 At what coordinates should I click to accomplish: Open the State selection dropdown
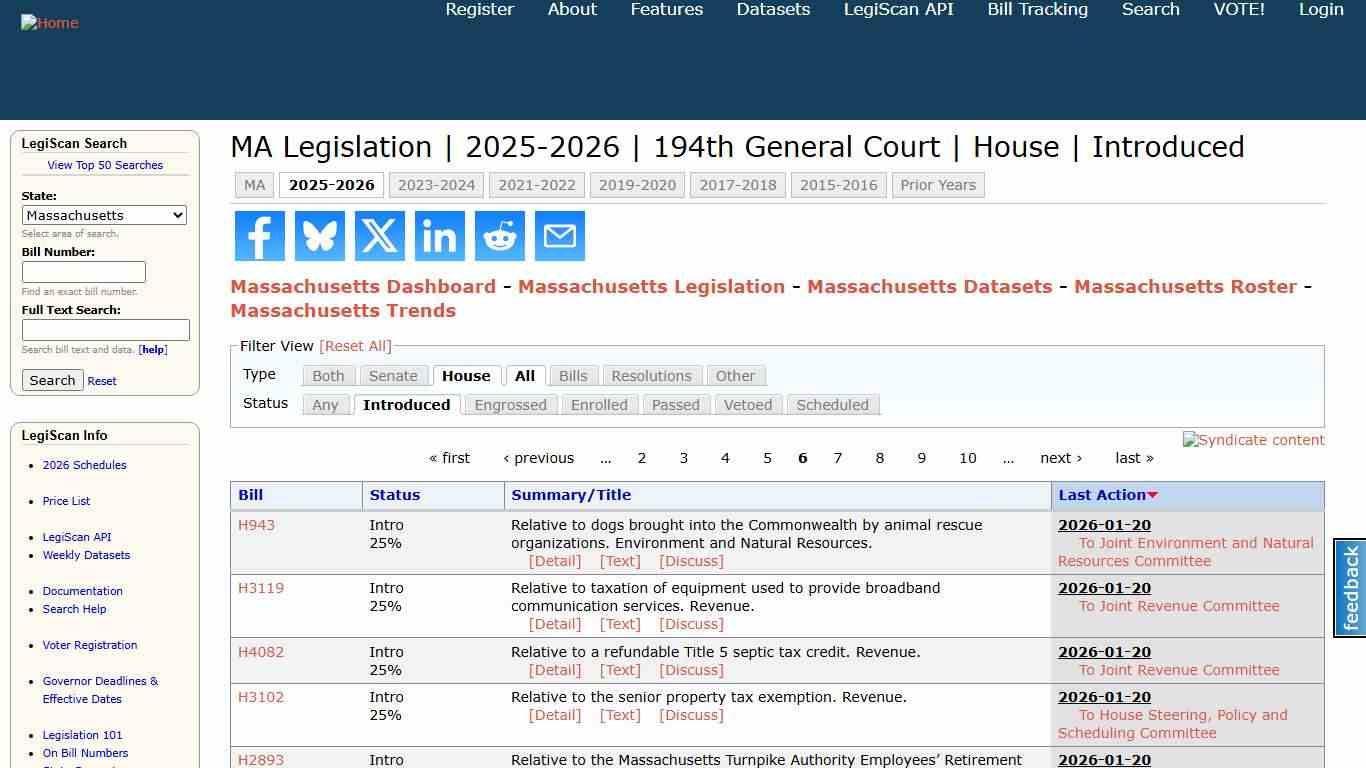(104, 215)
